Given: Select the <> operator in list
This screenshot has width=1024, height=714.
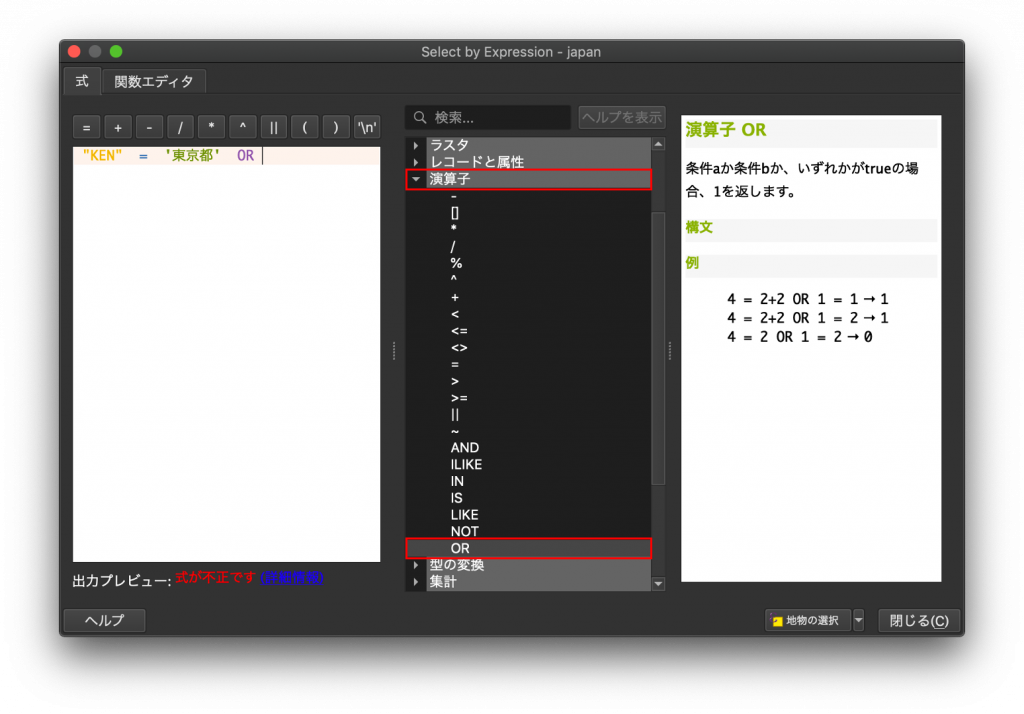Looking at the screenshot, I should pyautogui.click(x=459, y=348).
